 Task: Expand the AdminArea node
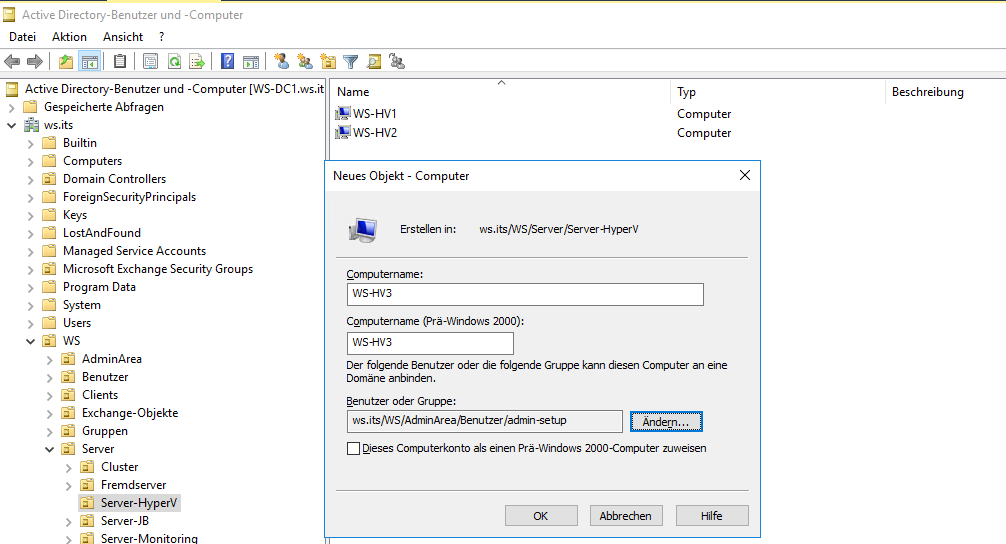coord(49,359)
